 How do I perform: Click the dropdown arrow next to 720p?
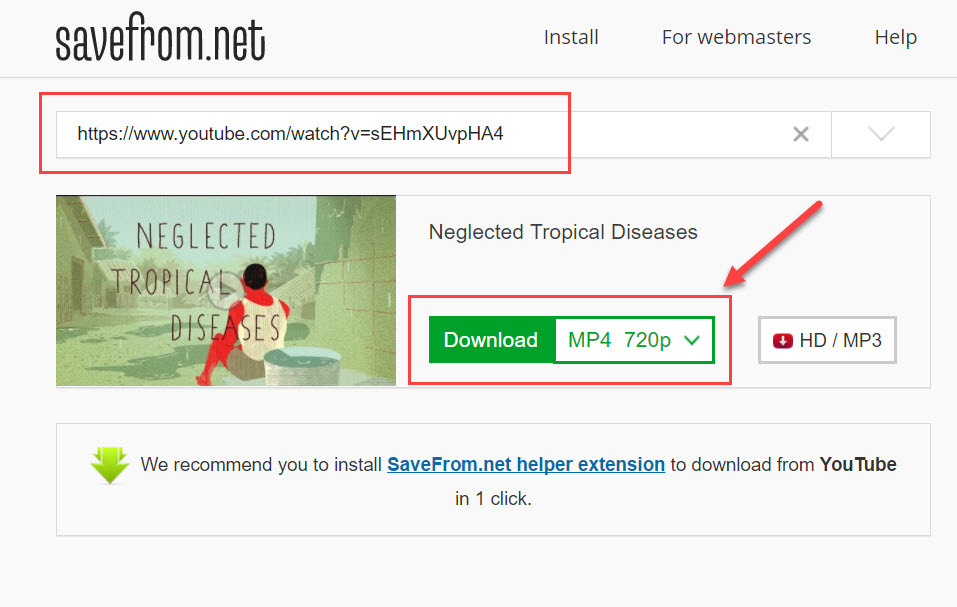(692, 340)
